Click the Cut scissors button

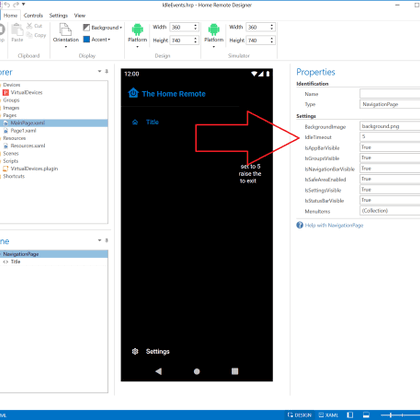pos(34,26)
